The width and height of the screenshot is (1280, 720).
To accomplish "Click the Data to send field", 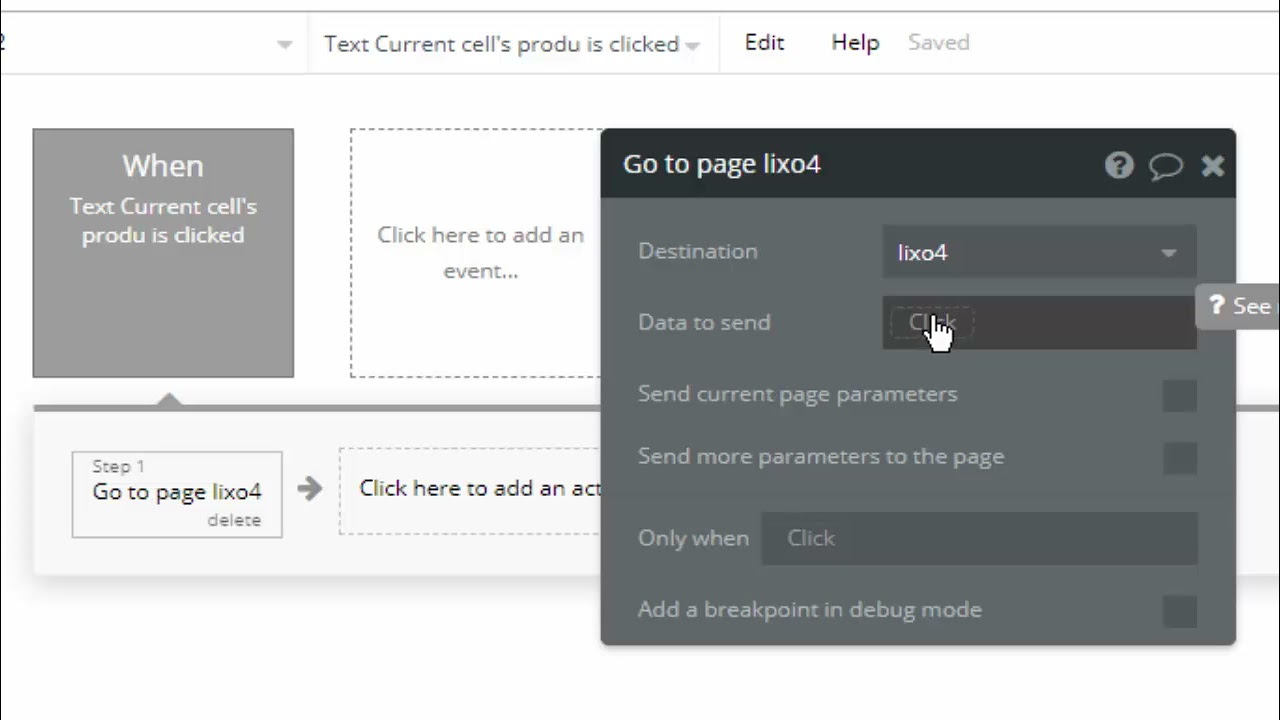I will point(1039,323).
